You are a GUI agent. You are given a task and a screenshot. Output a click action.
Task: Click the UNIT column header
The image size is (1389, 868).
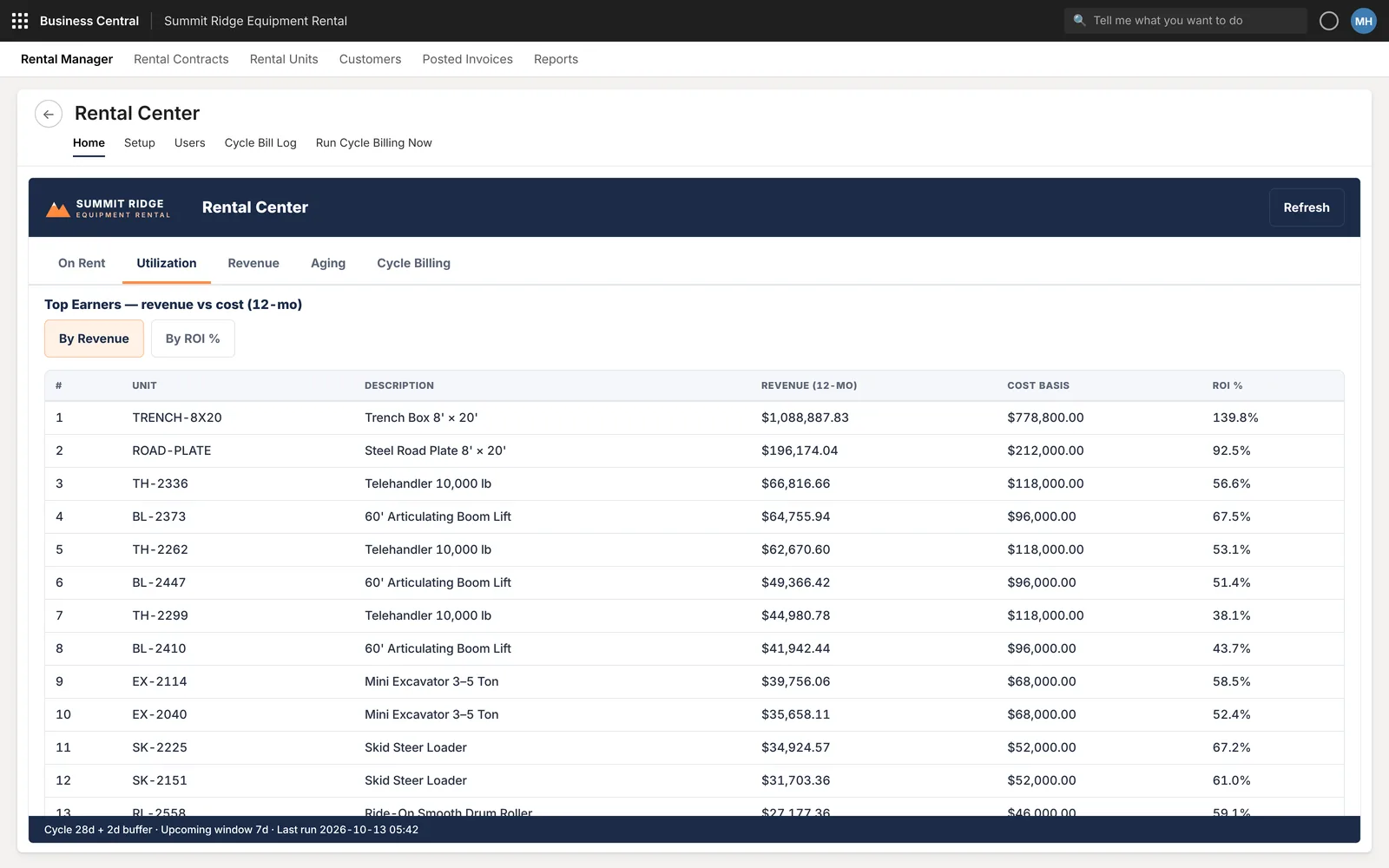click(145, 385)
